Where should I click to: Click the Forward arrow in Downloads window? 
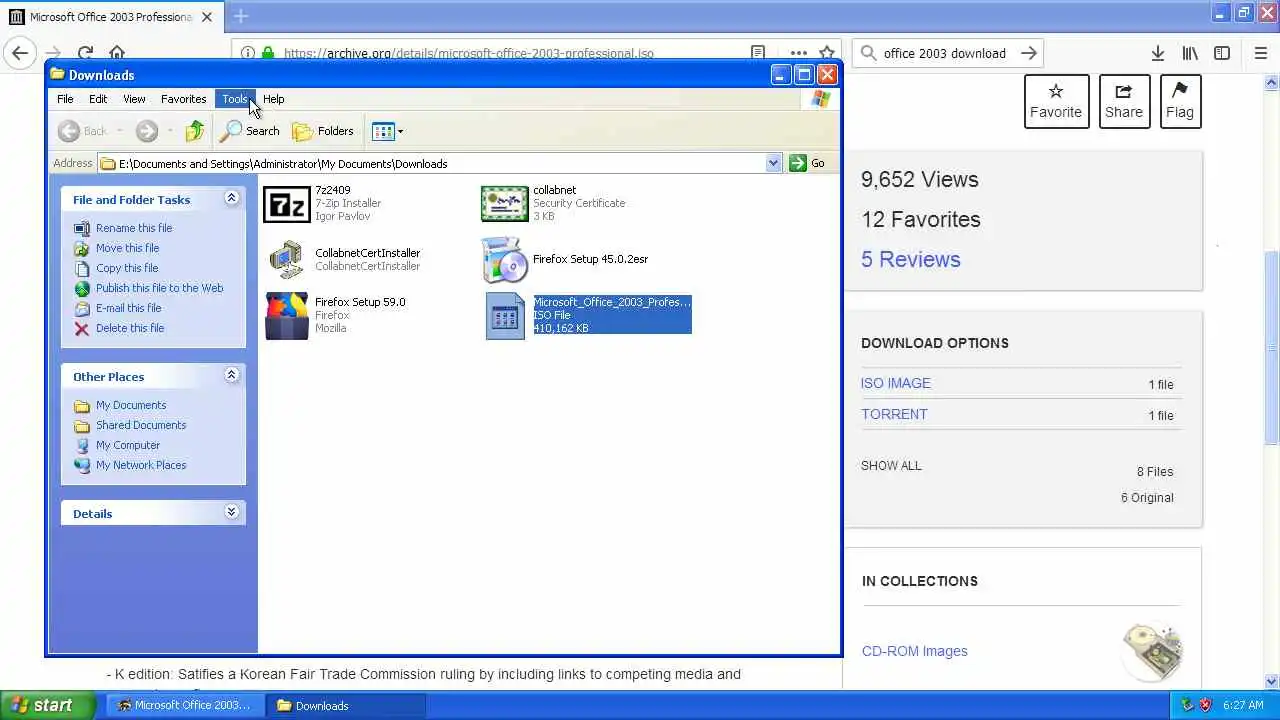[x=147, y=131]
